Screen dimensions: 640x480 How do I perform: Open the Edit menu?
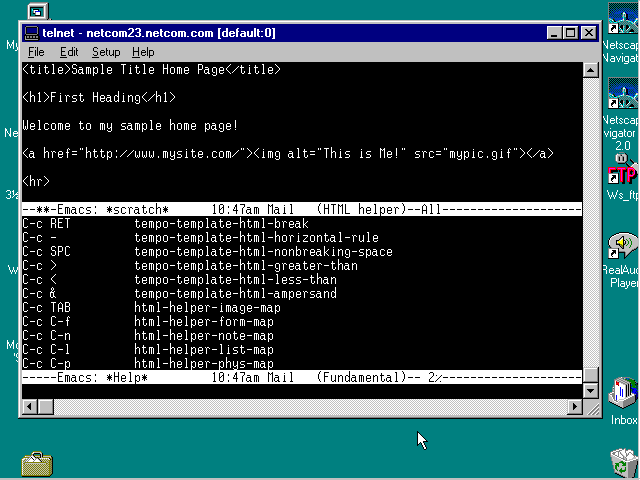[x=69, y=52]
